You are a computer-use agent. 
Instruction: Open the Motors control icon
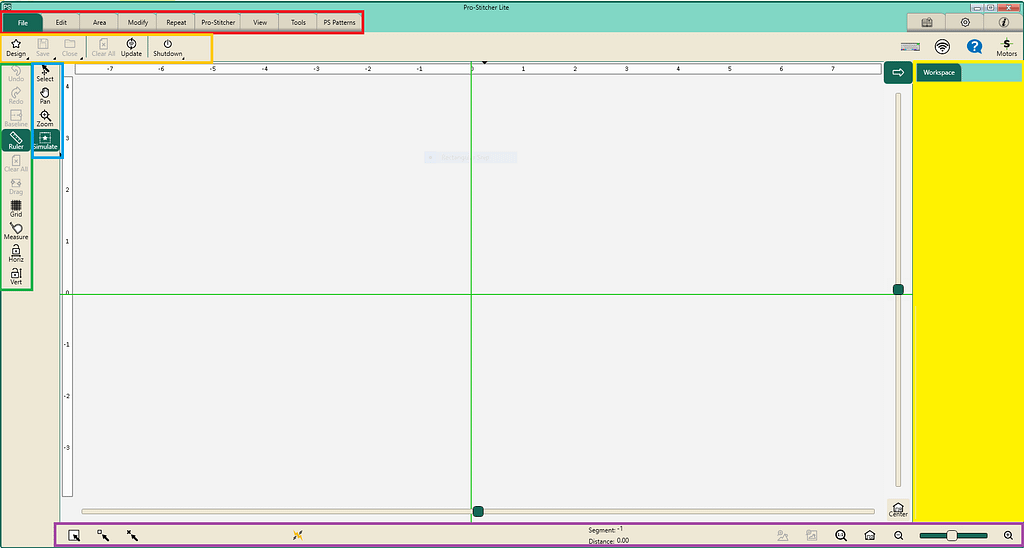[x=1006, y=47]
